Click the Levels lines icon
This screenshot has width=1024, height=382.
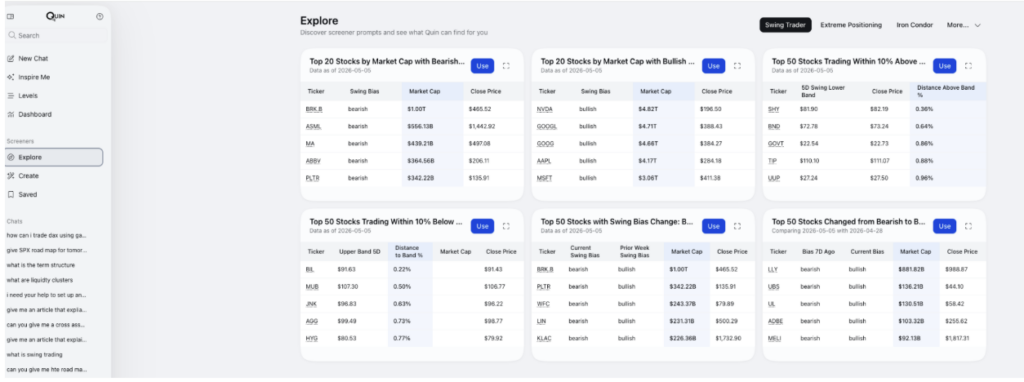(10, 95)
